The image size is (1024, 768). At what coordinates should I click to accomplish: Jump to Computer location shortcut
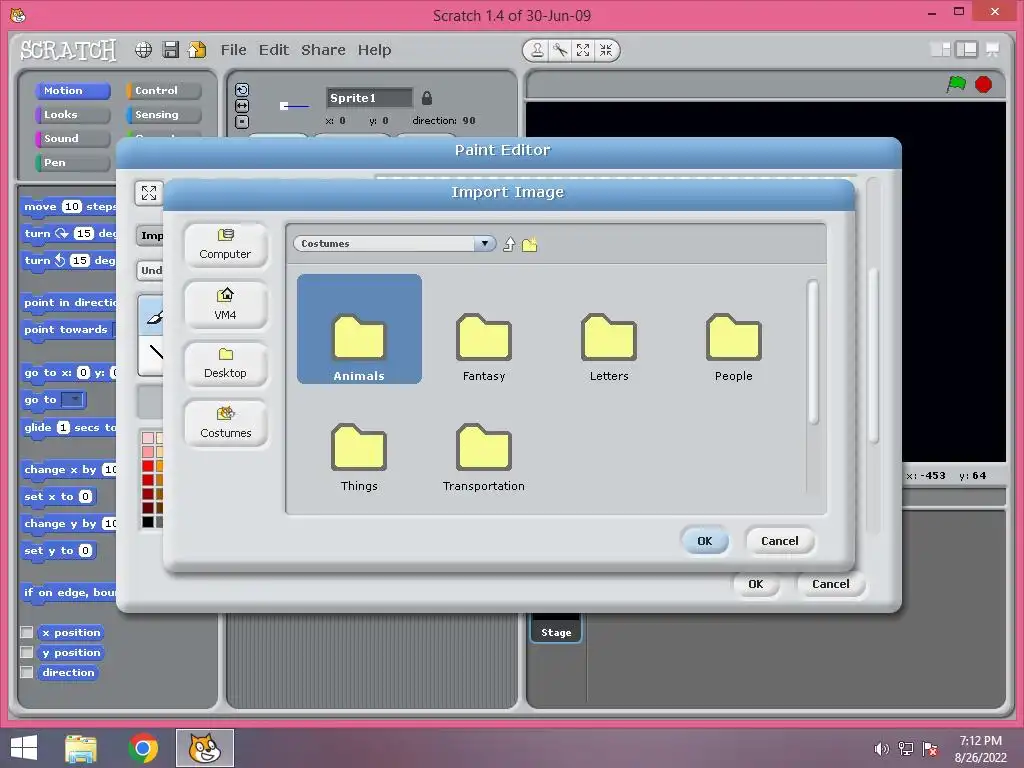225,245
